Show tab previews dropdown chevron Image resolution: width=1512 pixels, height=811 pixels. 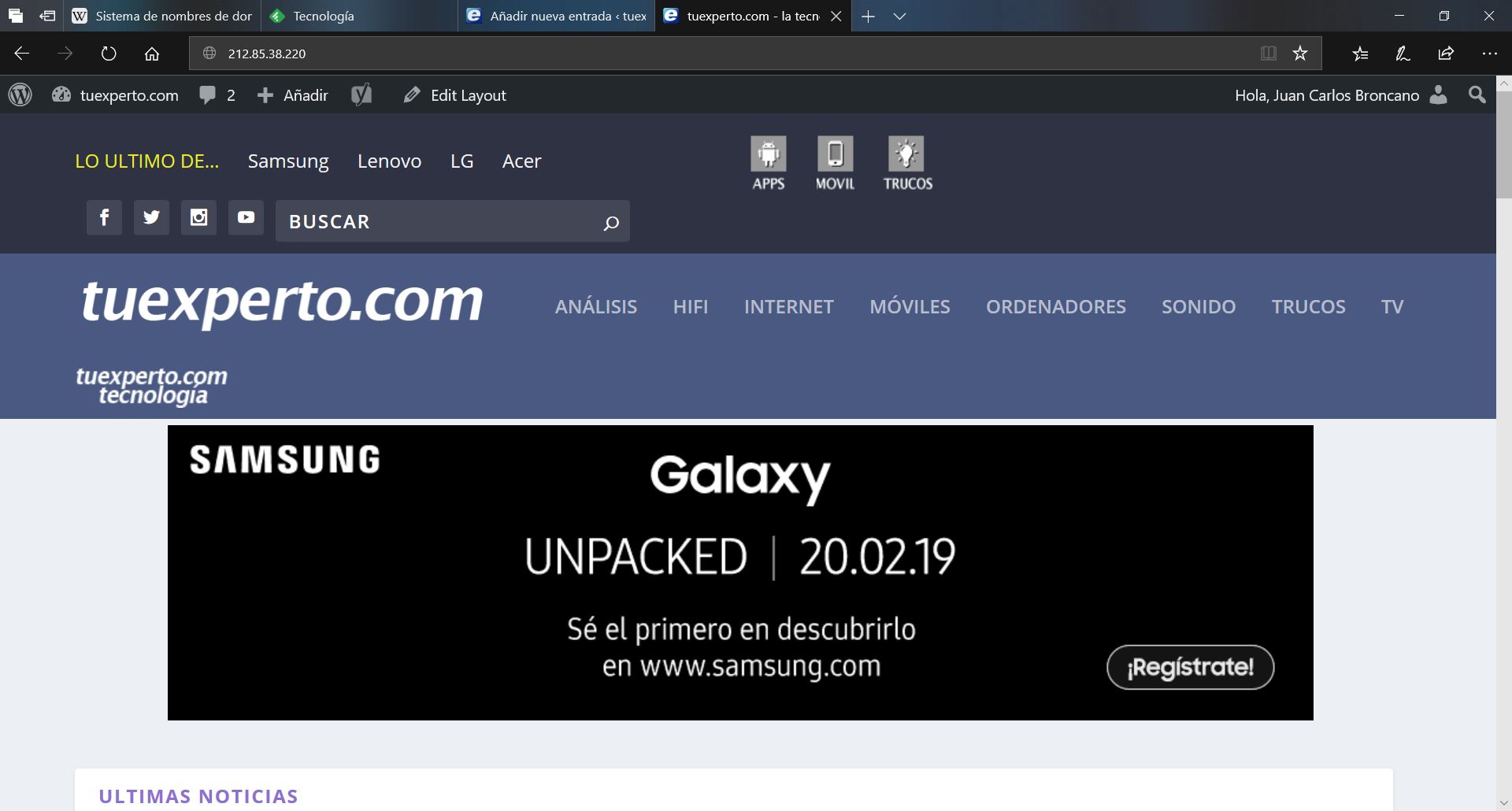[899, 16]
